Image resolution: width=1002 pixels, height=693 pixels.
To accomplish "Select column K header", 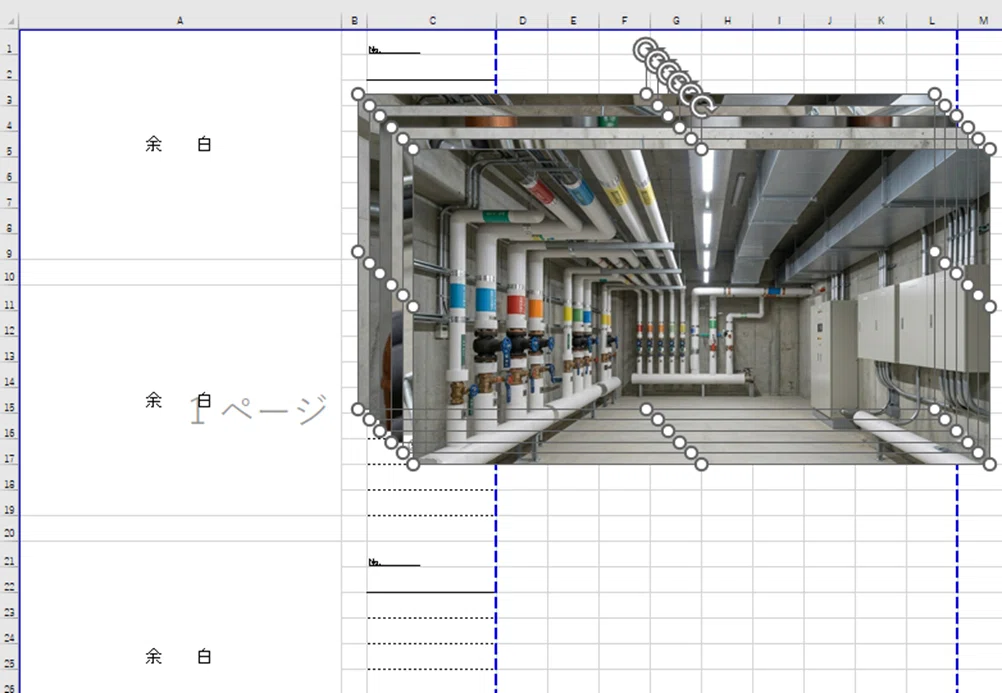I will point(881,21).
